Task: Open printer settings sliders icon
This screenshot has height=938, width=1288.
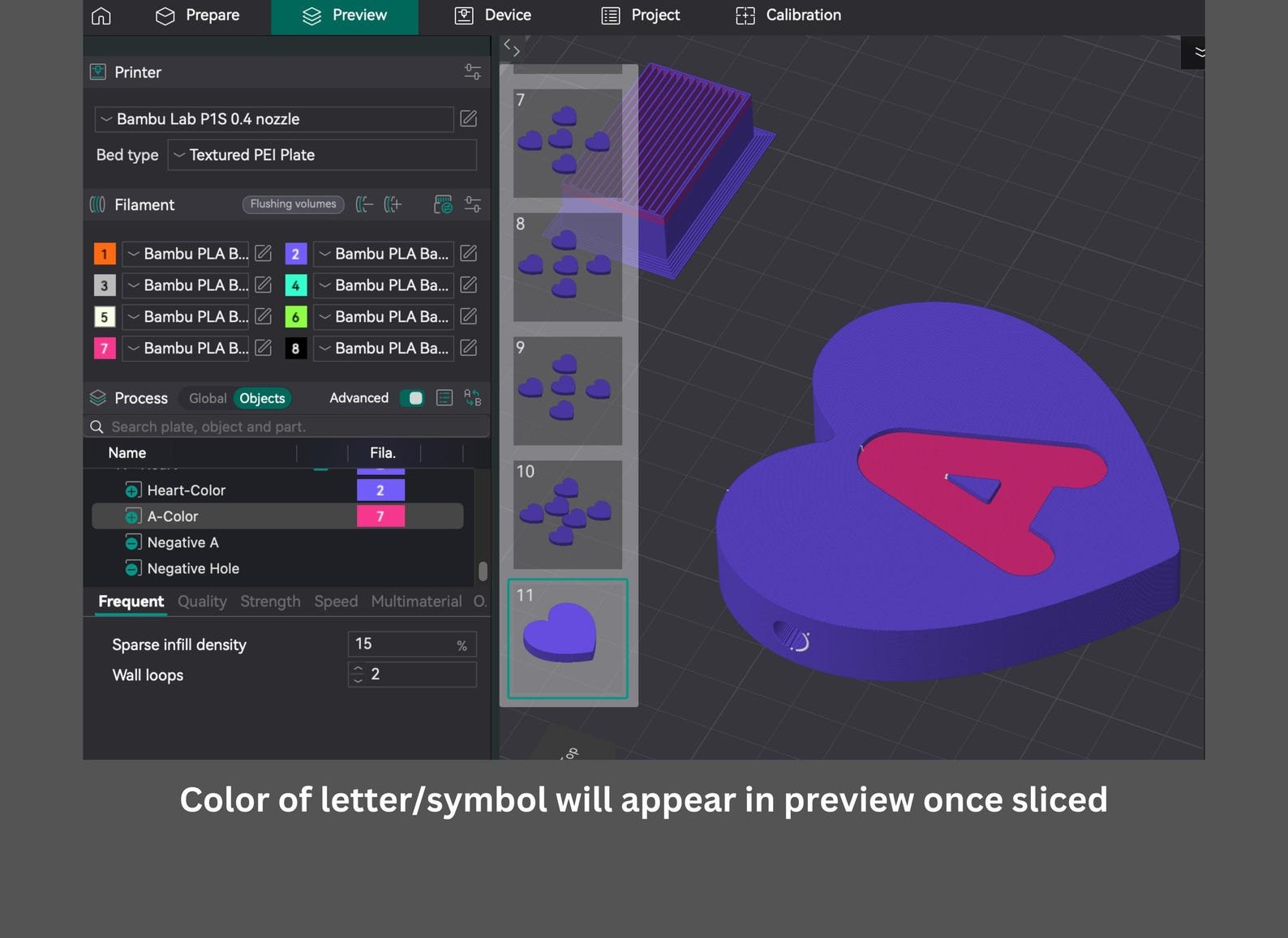Action: click(x=472, y=72)
